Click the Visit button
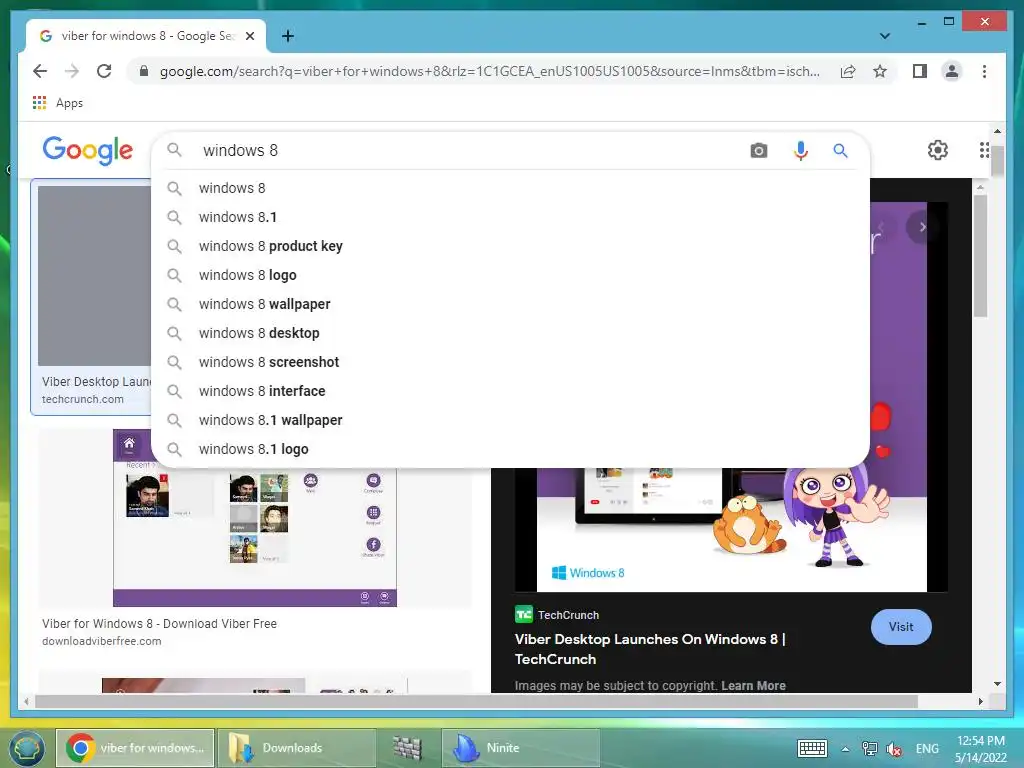Screen dimensions: 1024x768 [x=901, y=627]
